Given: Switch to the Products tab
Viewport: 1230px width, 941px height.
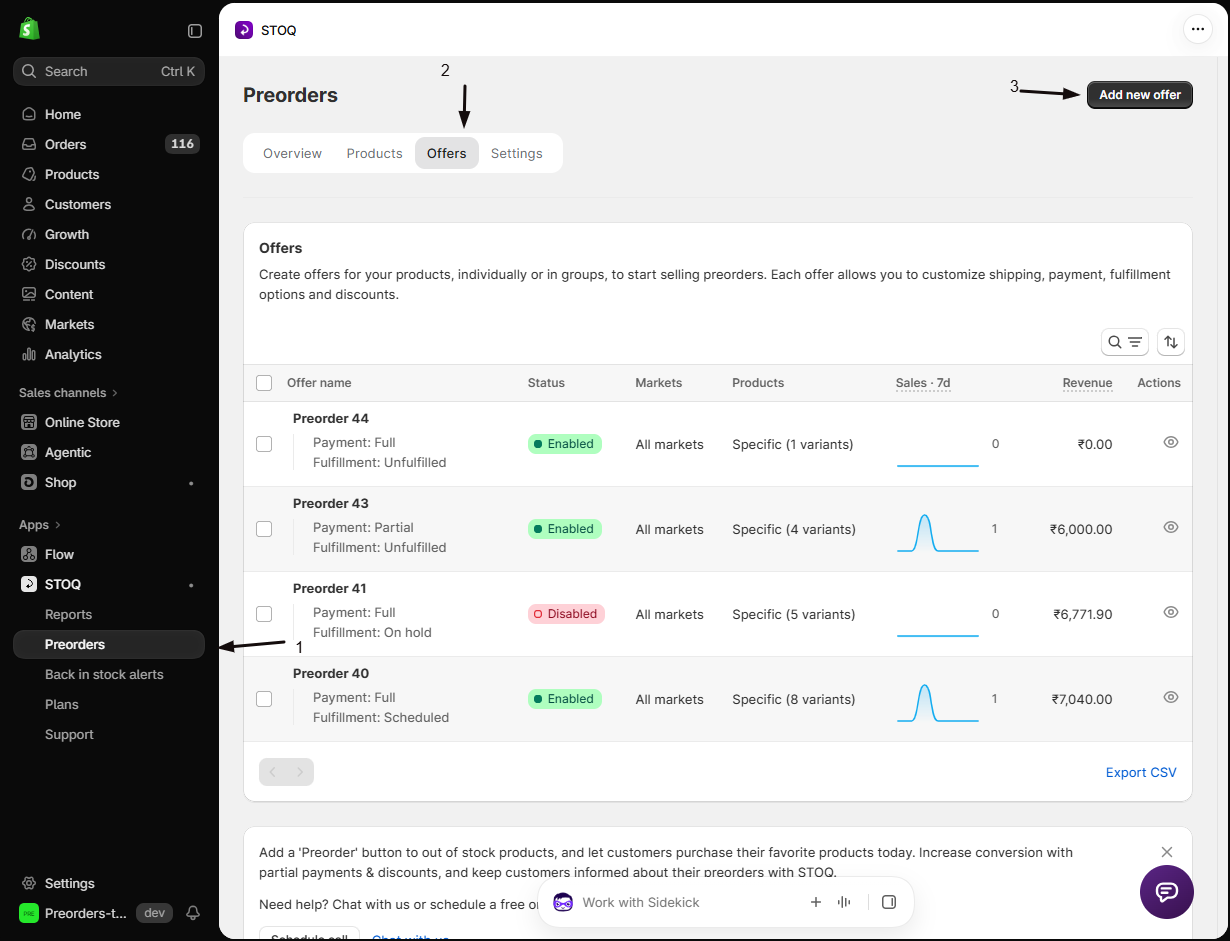Looking at the screenshot, I should tap(374, 153).
